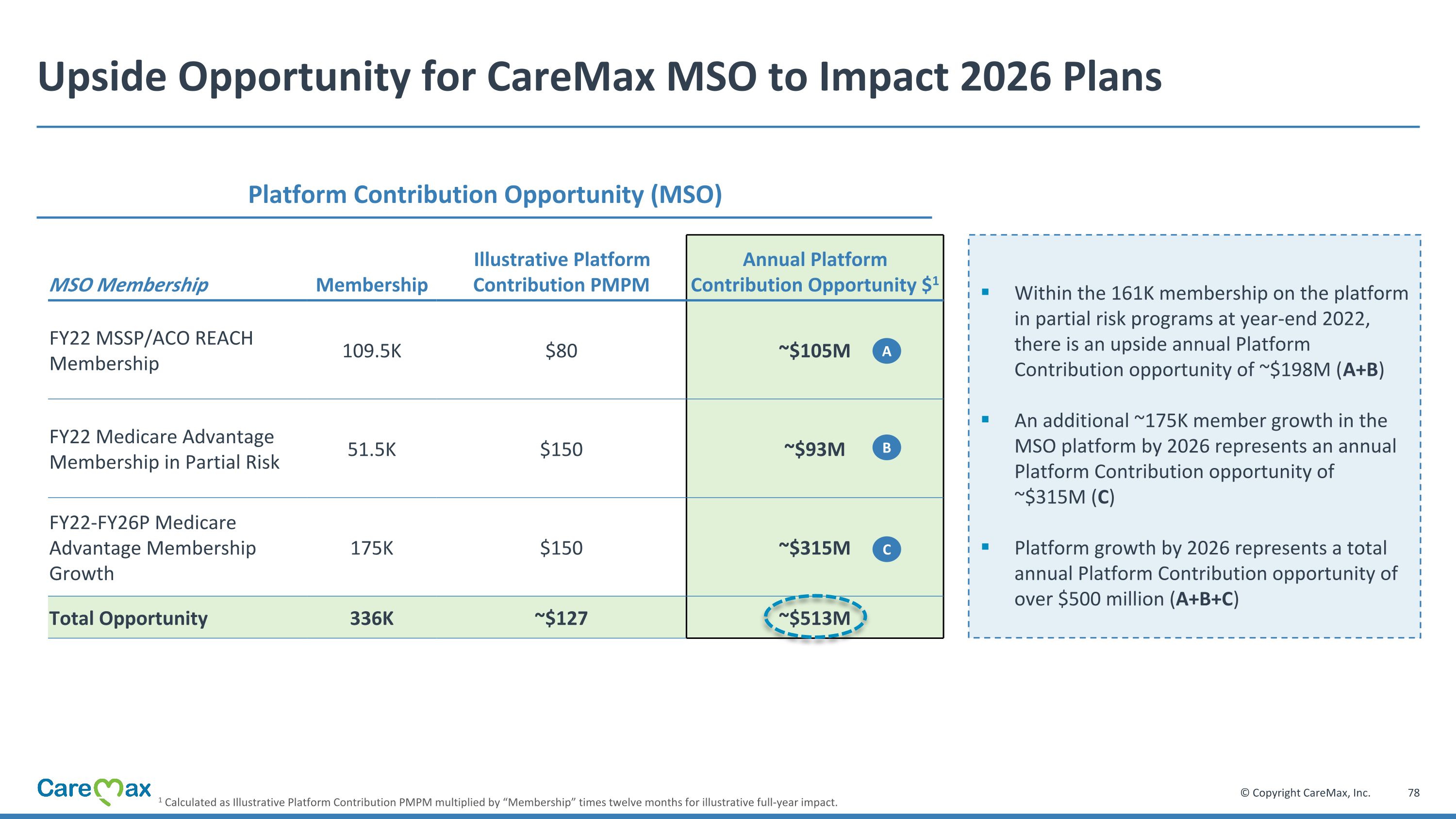The height and width of the screenshot is (819, 1456).
Task: Click the Membership column header
Action: click(x=371, y=284)
